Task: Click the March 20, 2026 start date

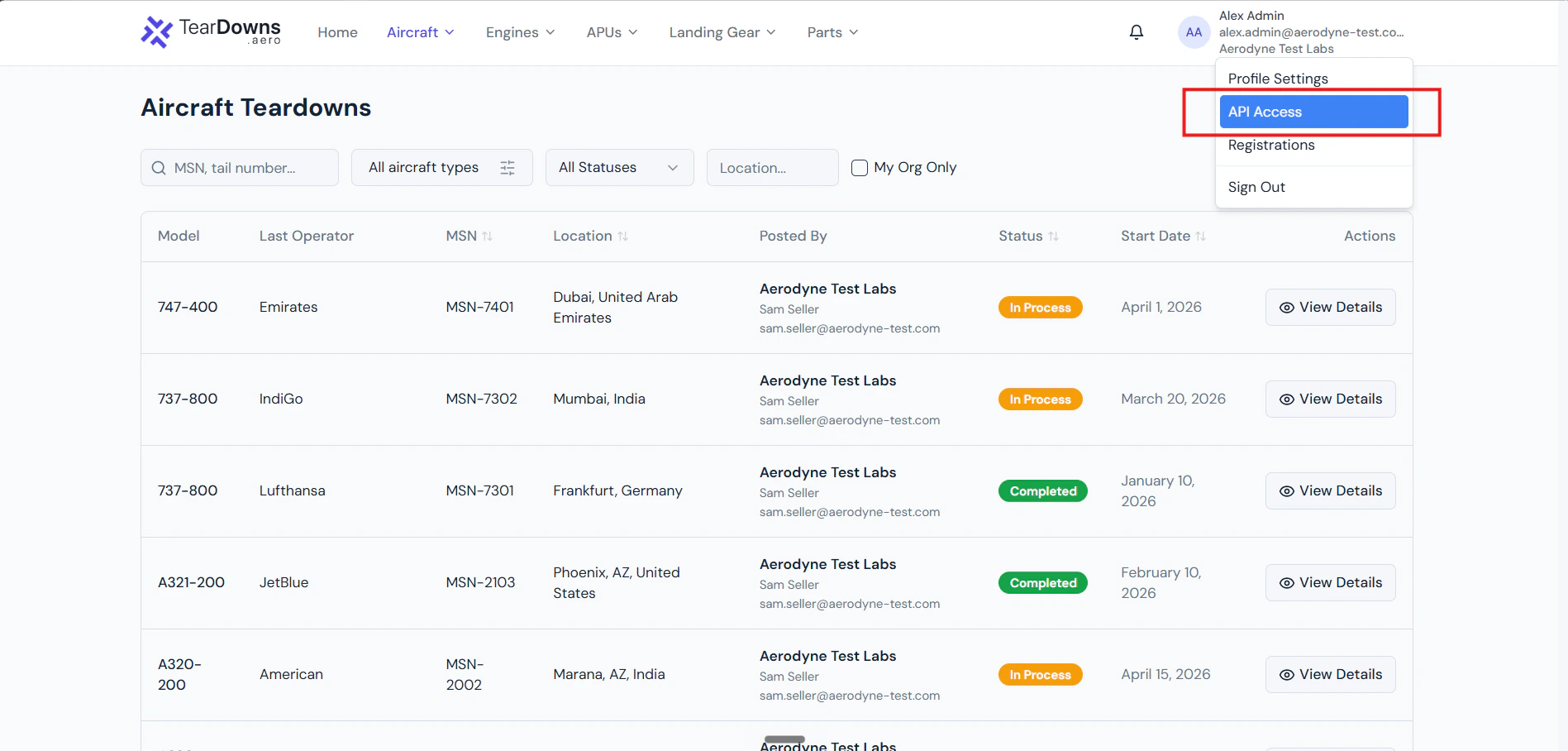Action: (x=1173, y=399)
